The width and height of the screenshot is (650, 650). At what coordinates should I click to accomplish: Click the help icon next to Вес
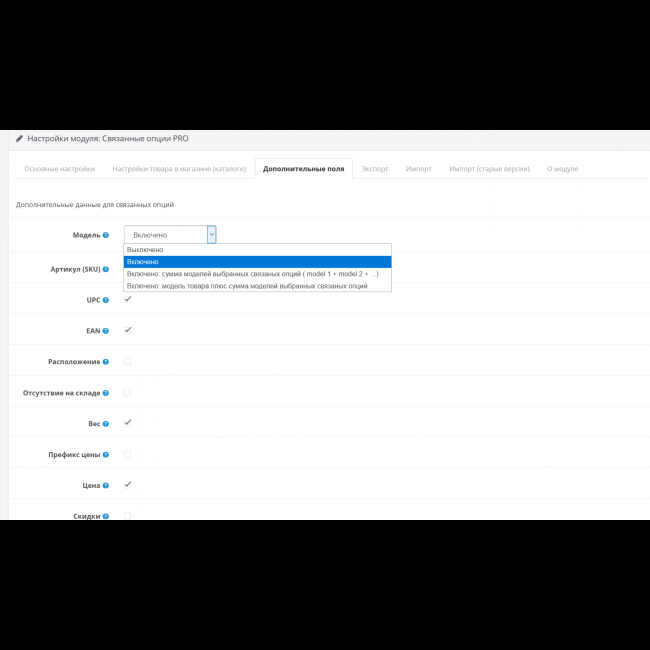(x=106, y=423)
